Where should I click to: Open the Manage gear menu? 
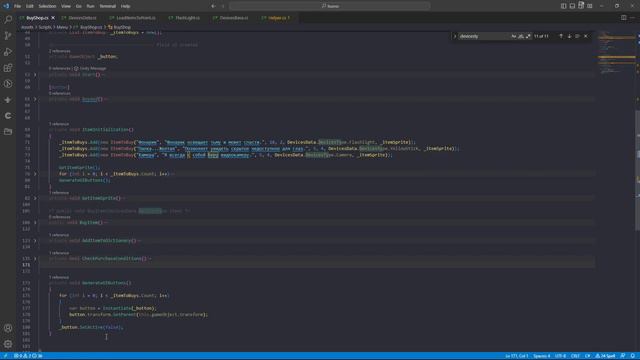[x=8, y=344]
